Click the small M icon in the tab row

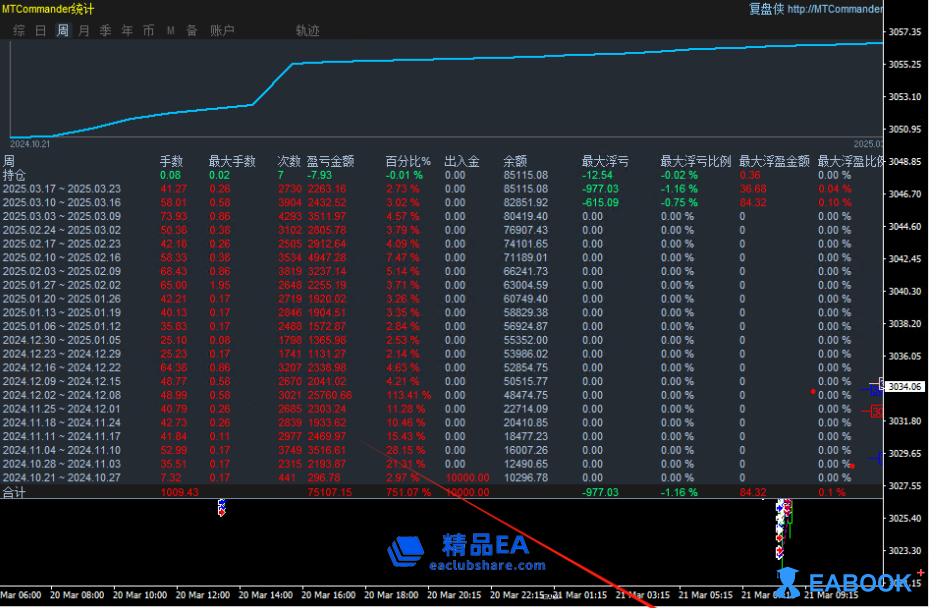click(x=170, y=31)
